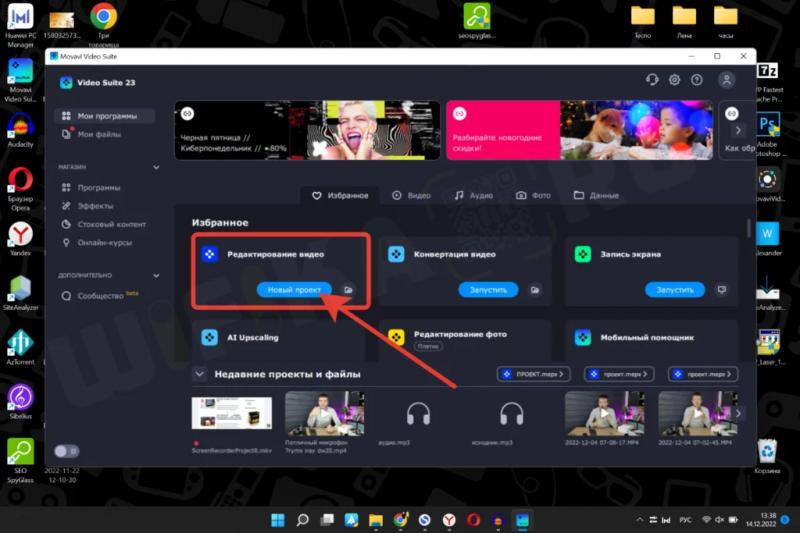
Task: Switch to the Видео tab
Action: pos(411,196)
